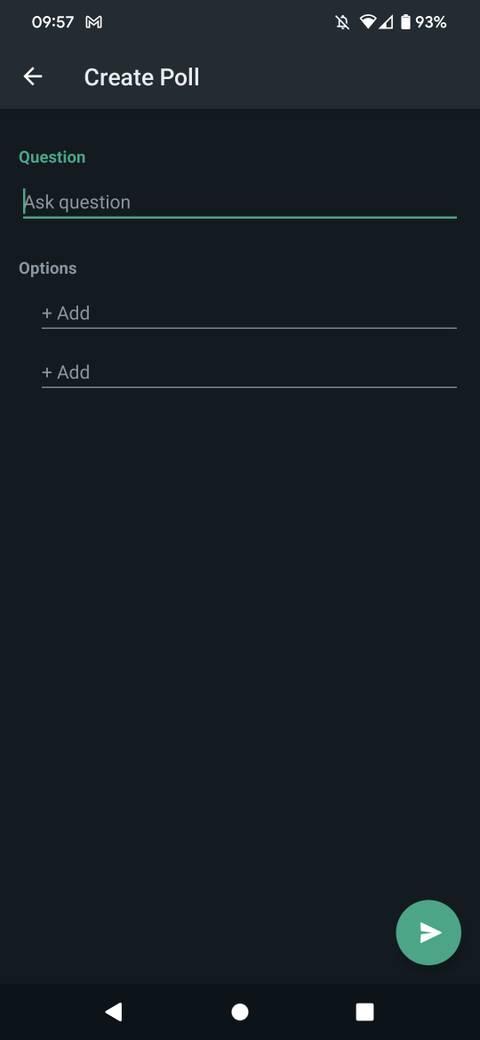Tap the empty area below the option fields
The image size is (480, 1040).
[240, 630]
